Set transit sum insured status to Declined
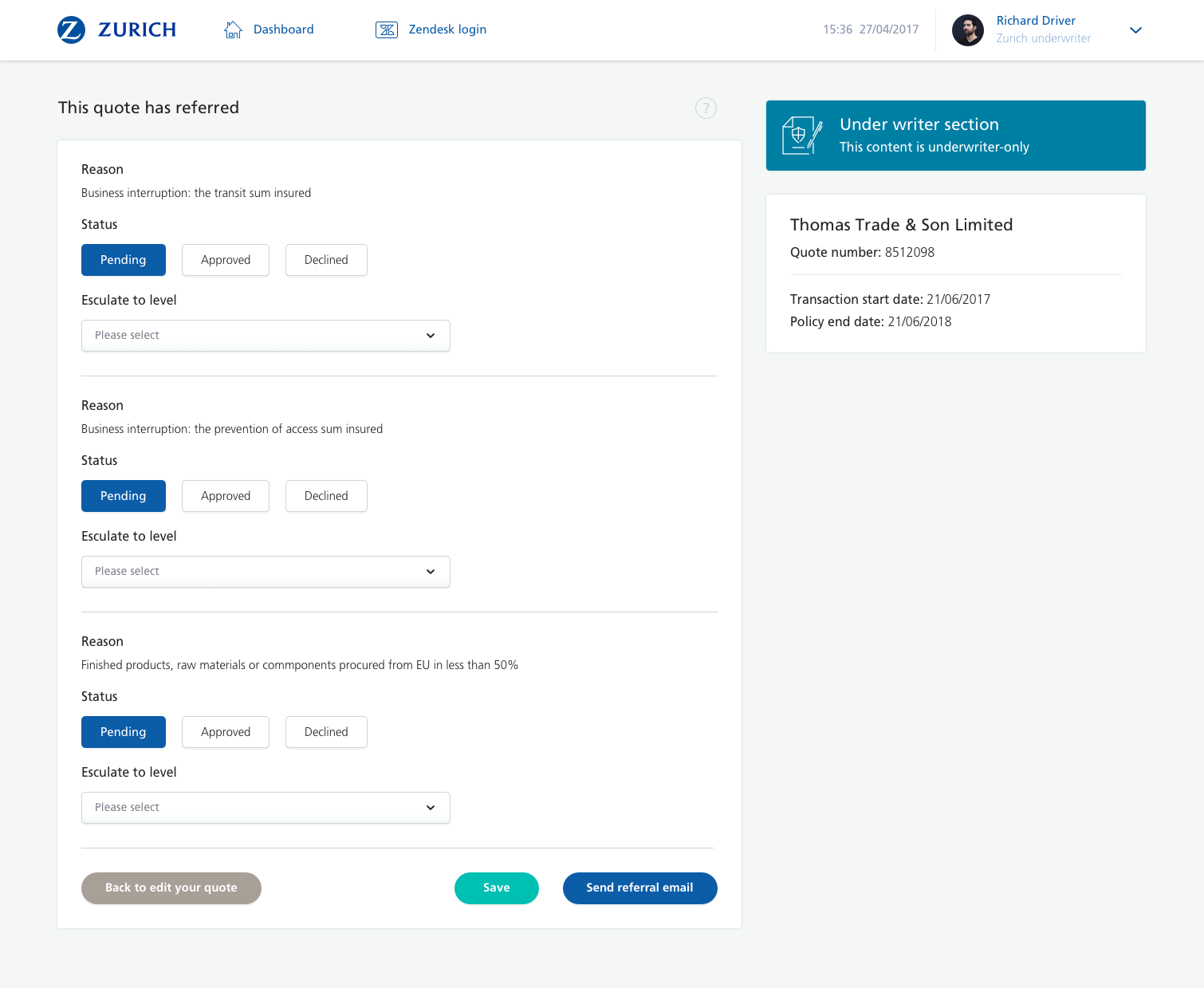The image size is (1204, 988). coord(326,260)
